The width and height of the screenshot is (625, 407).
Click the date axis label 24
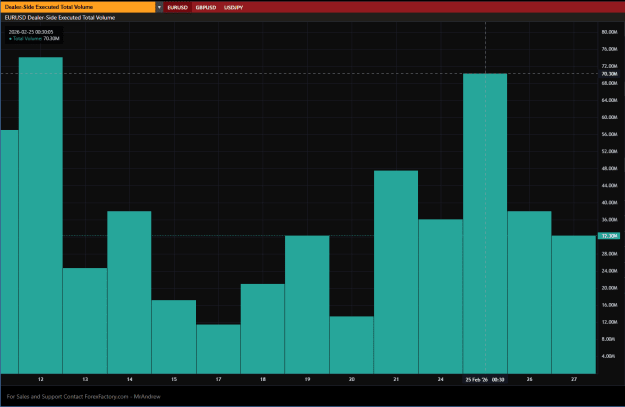tap(440, 379)
